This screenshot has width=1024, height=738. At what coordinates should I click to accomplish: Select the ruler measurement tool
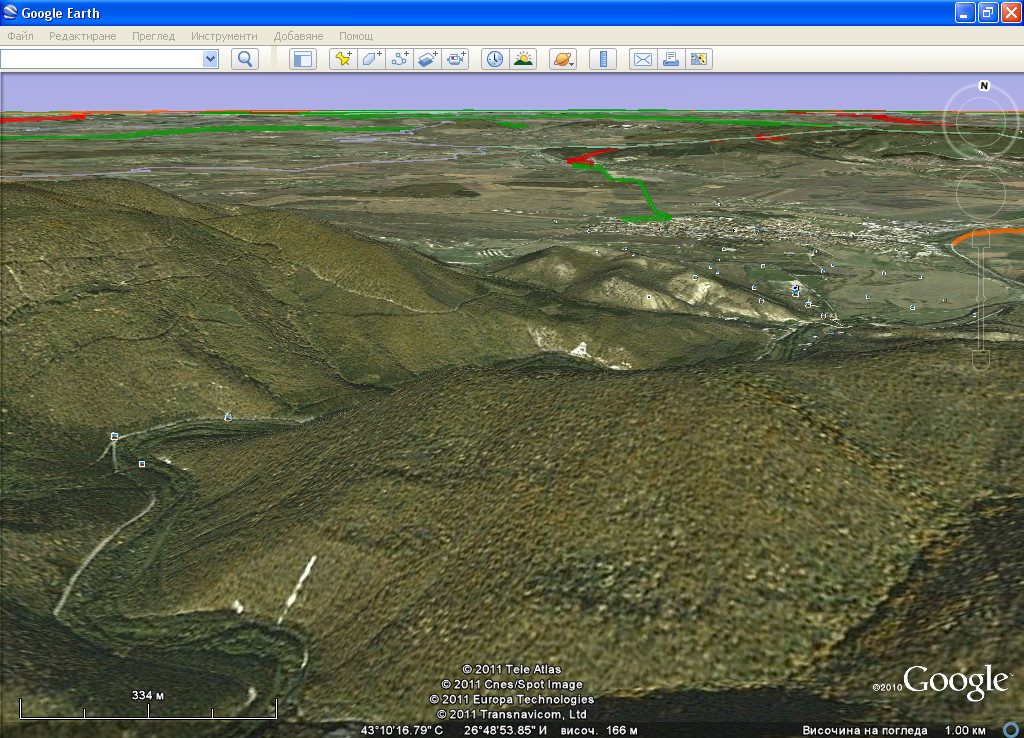click(x=602, y=59)
